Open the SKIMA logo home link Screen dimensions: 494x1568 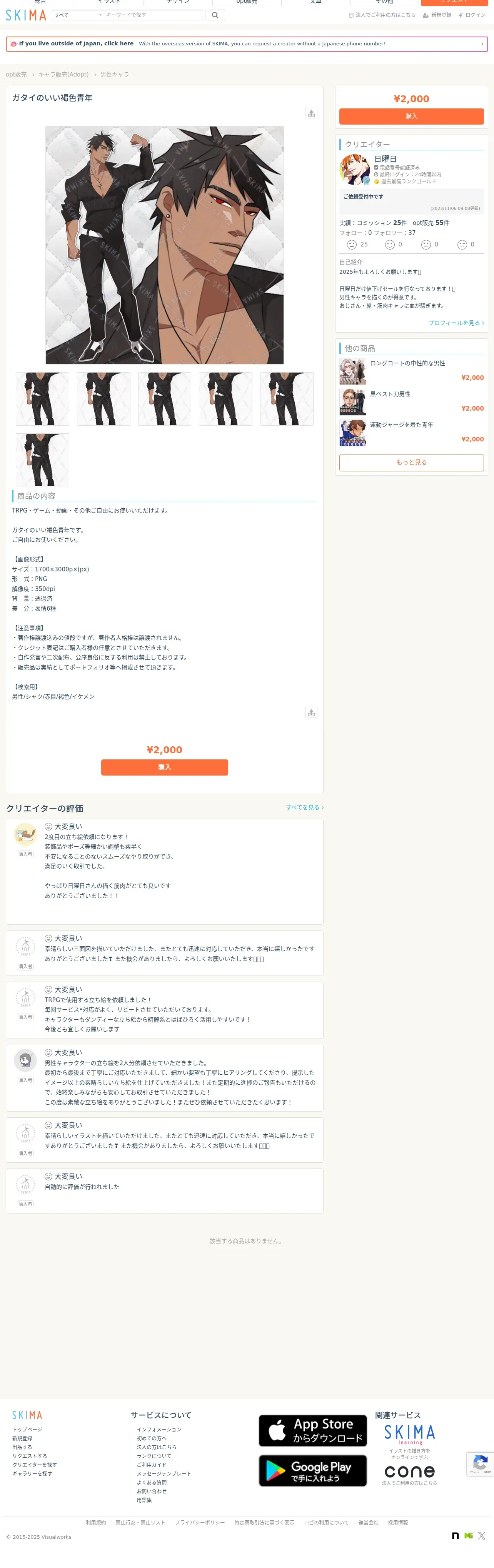[x=26, y=15]
